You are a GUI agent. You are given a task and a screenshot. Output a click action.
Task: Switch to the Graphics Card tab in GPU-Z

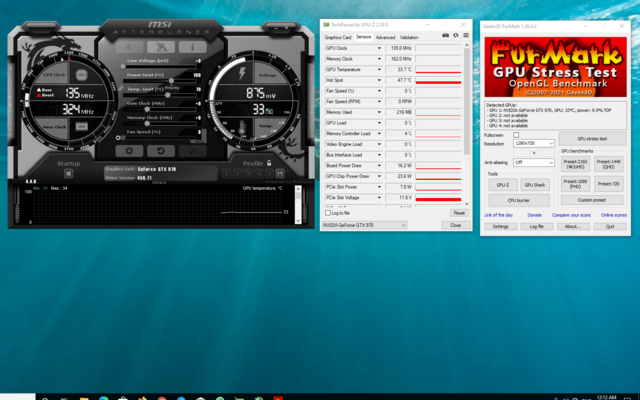(x=338, y=37)
